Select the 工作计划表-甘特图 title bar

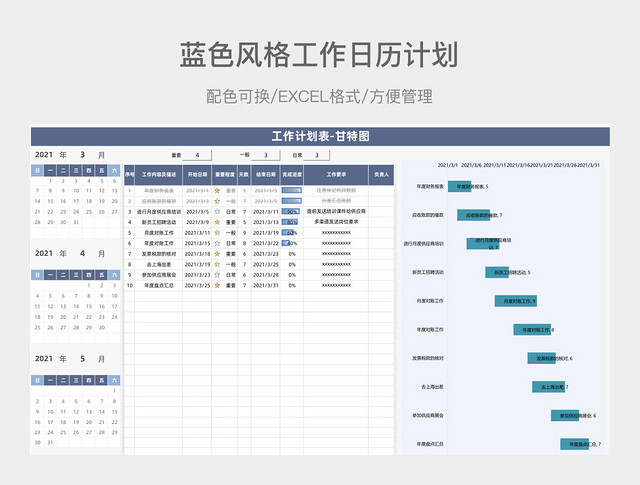pos(320,136)
